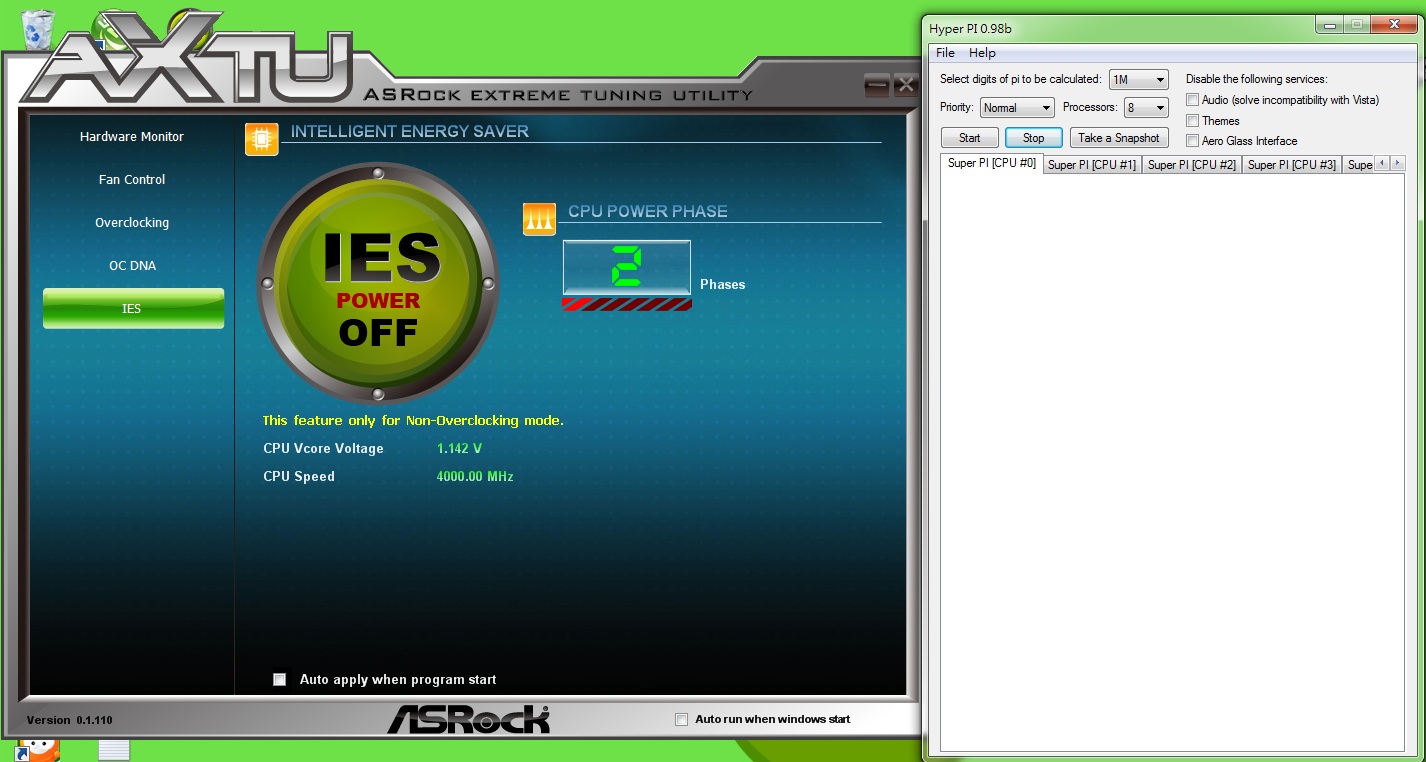Screen dimensions: 1426x762
Task: Click the ASRock logo at bottom
Action: (x=469, y=719)
